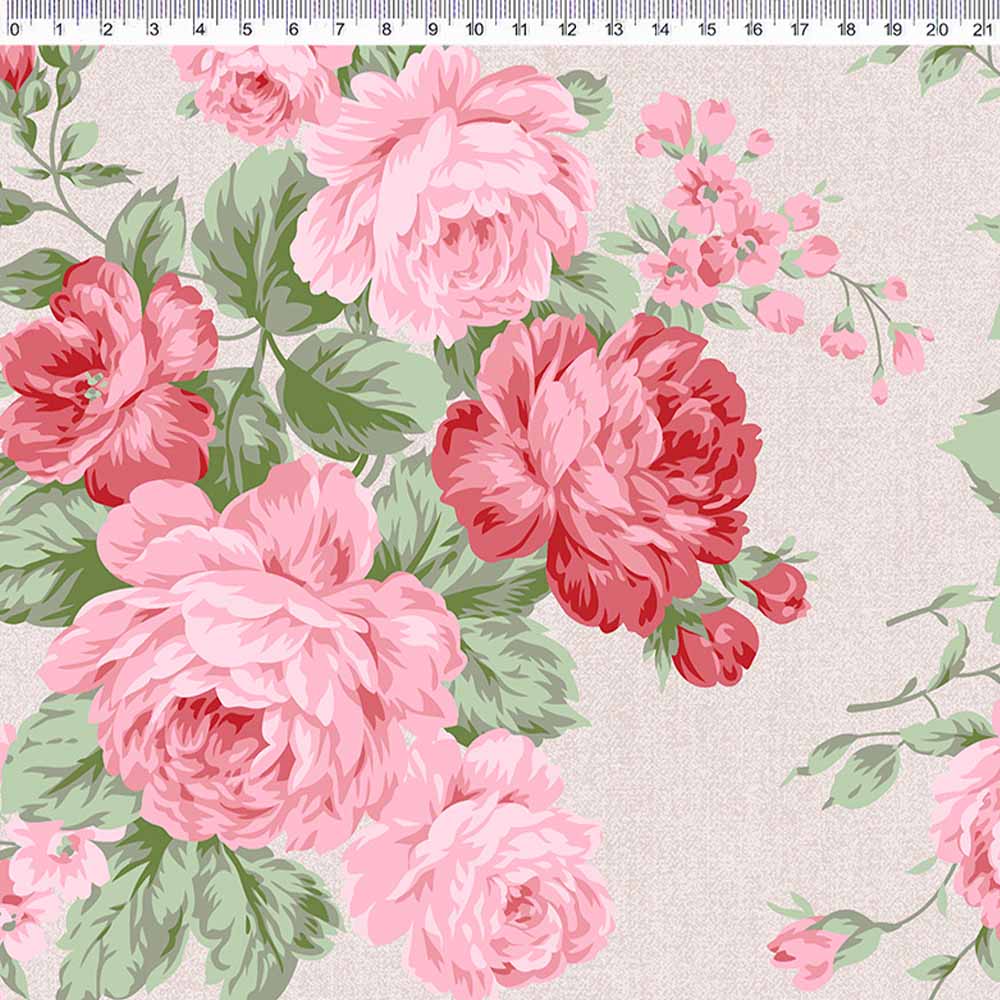Click the ruler number 21
Image resolution: width=1000 pixels, height=1000 pixels.
point(982,29)
